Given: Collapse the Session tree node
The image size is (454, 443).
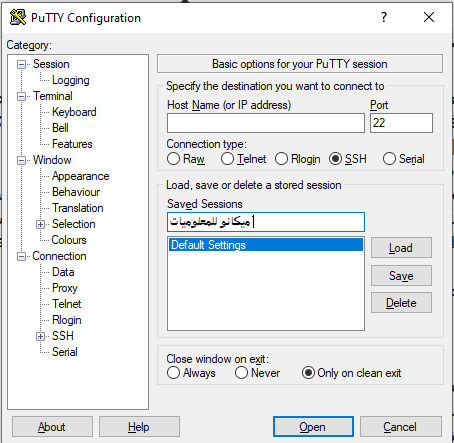Looking at the screenshot, I should click(x=21, y=64).
